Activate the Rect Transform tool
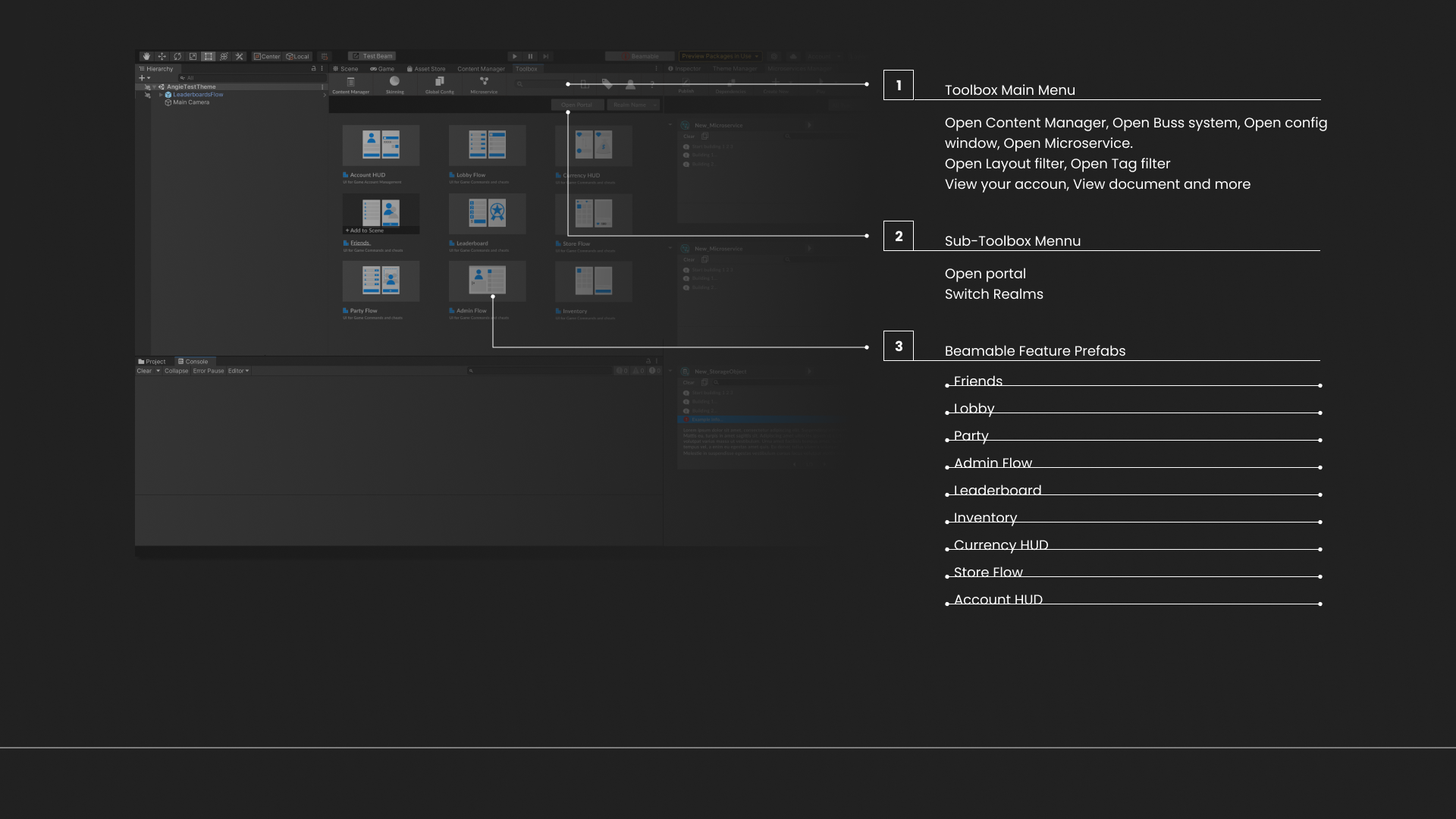The image size is (1456, 819). tap(209, 56)
